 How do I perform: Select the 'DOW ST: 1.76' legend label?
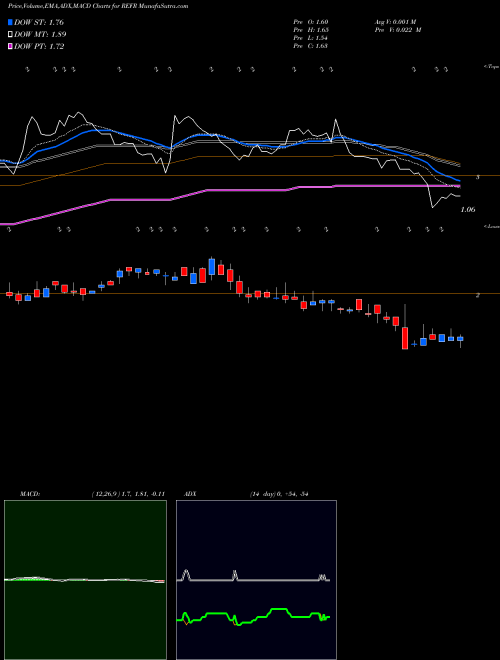click(x=39, y=22)
